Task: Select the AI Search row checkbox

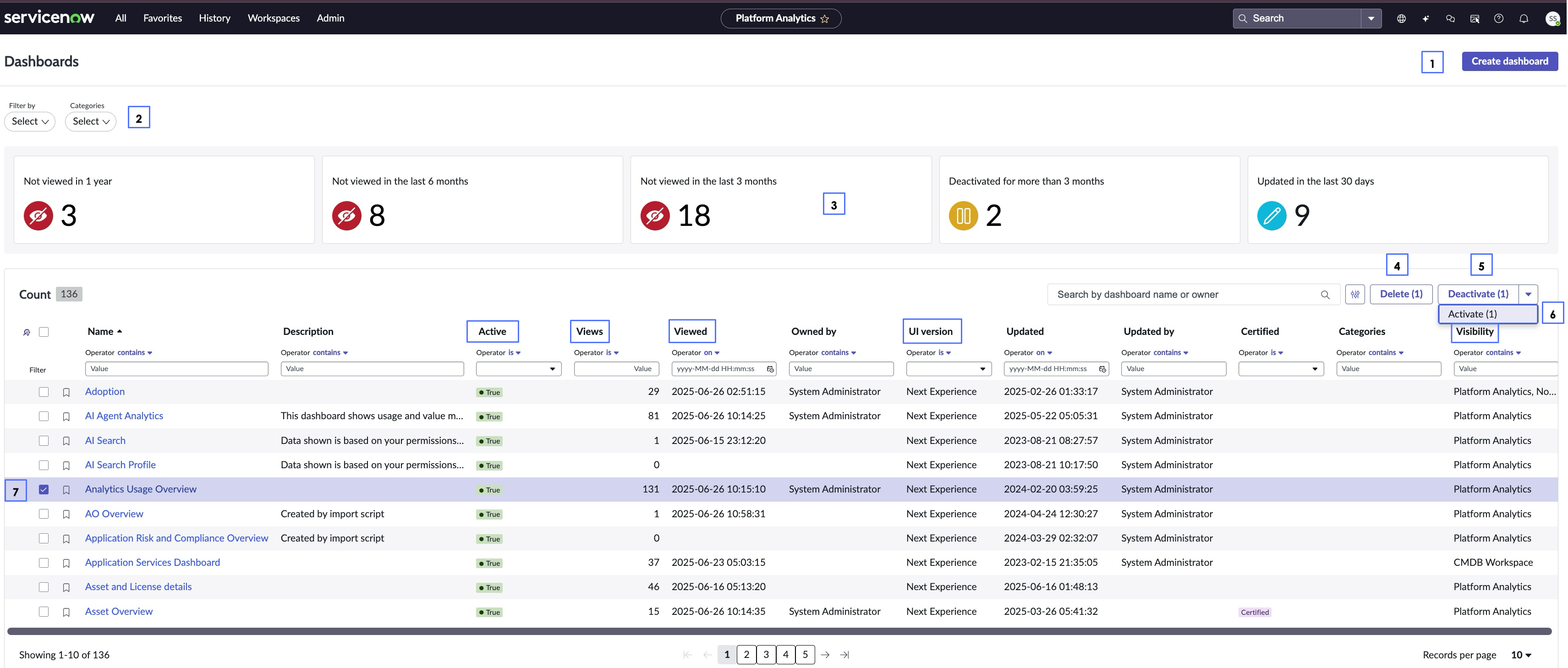Action: coord(44,440)
